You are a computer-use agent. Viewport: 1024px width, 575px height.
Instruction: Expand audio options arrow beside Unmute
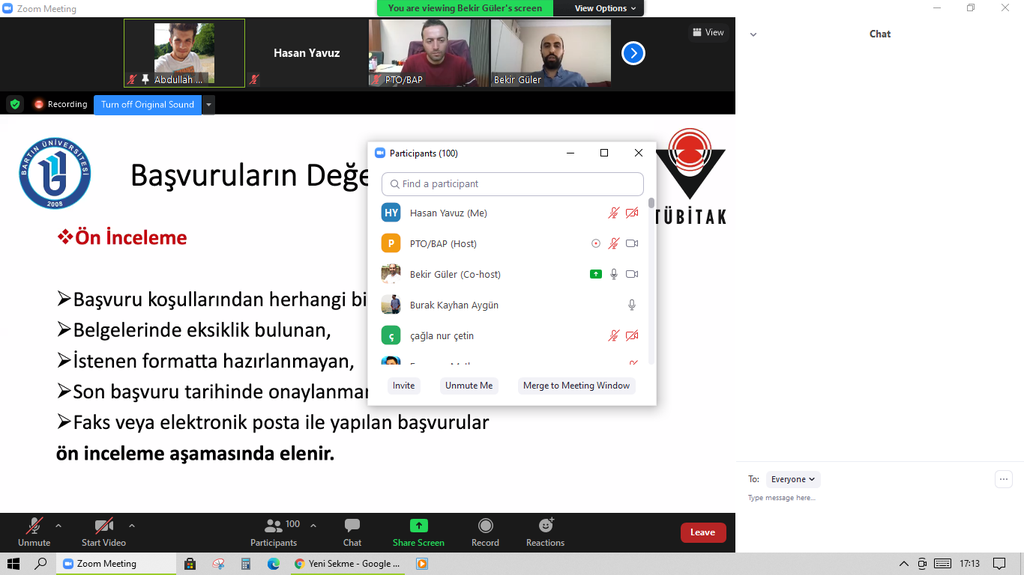(x=58, y=525)
